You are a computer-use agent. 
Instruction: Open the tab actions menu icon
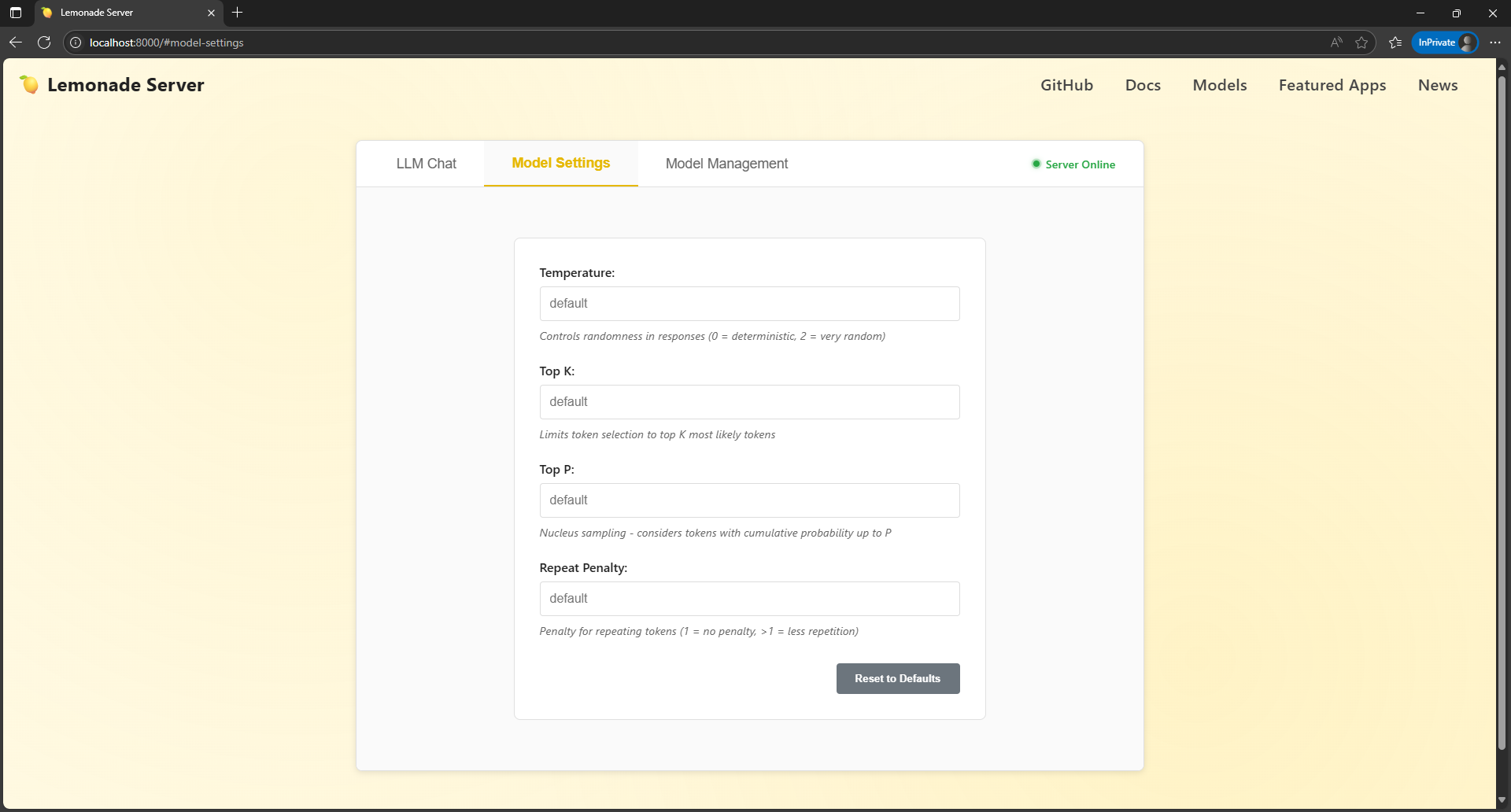(16, 13)
